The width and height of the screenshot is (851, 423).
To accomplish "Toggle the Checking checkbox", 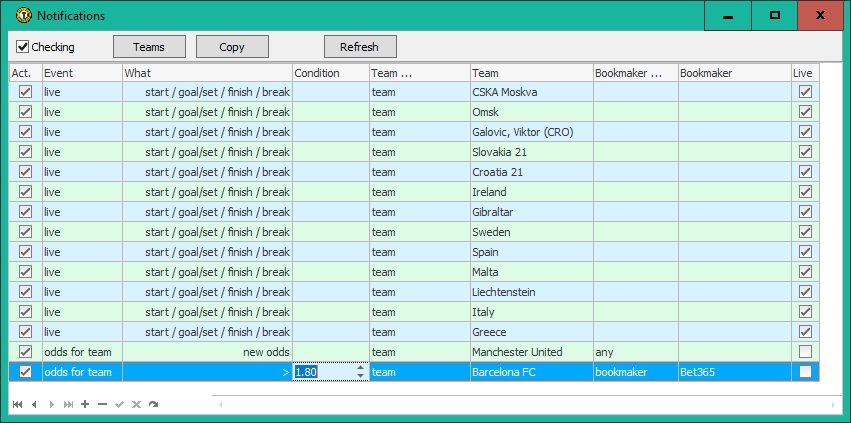I will pyautogui.click(x=23, y=47).
